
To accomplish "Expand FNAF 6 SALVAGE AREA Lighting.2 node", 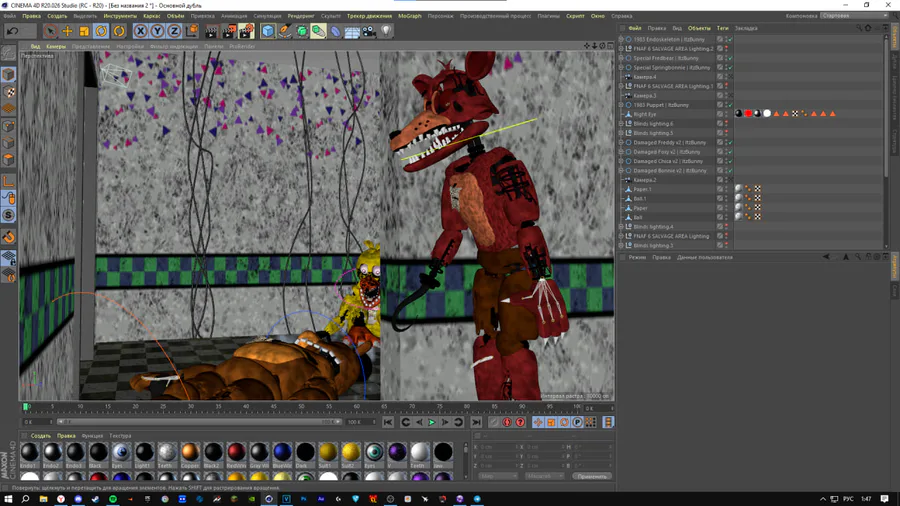I will coord(621,49).
